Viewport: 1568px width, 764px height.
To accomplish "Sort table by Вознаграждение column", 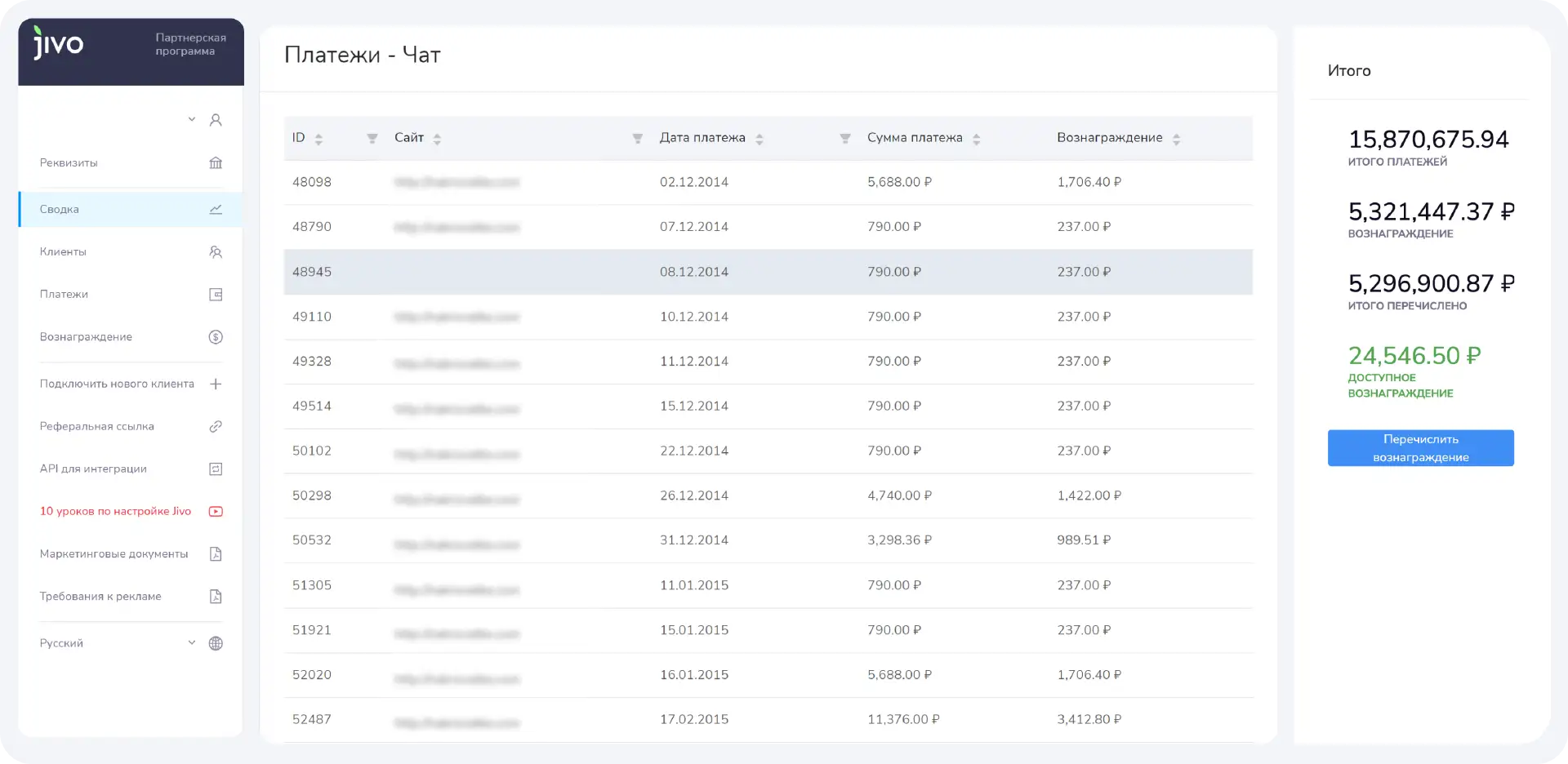I will tap(1176, 140).
